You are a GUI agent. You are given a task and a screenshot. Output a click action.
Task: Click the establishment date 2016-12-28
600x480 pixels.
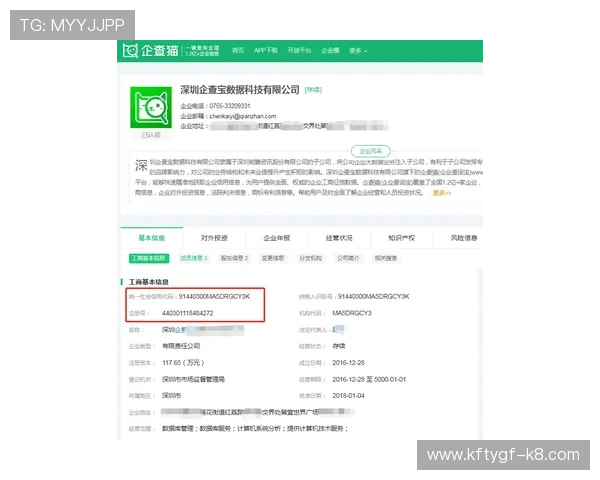click(x=349, y=362)
